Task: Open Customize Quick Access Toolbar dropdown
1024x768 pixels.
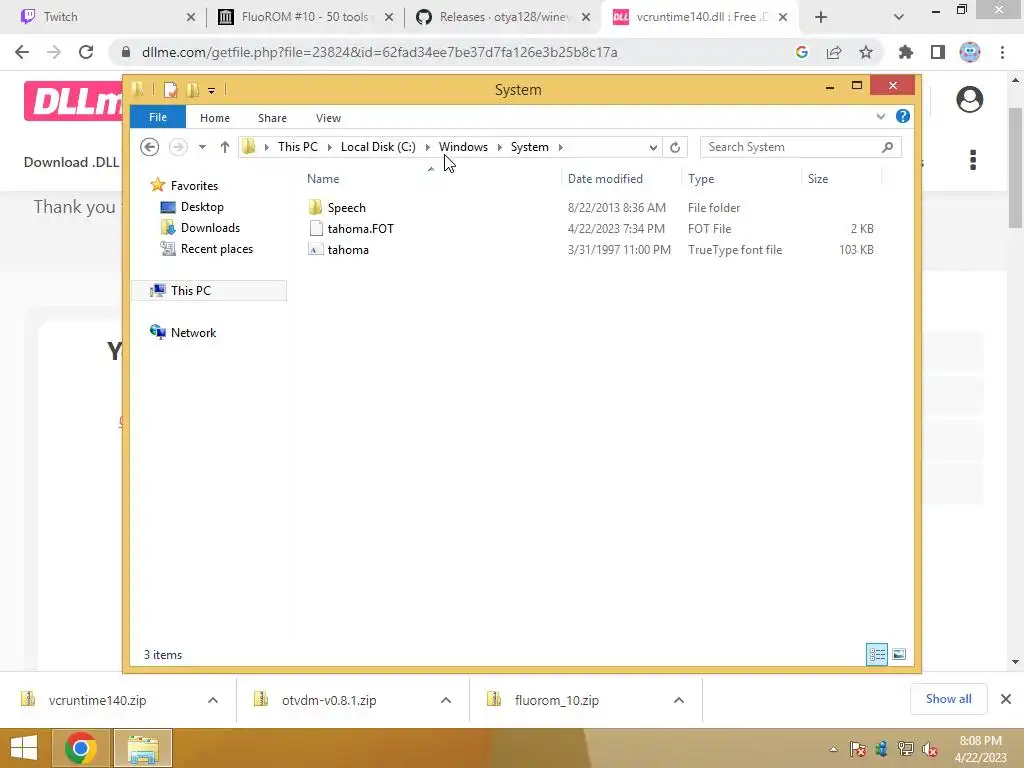Action: [212, 90]
